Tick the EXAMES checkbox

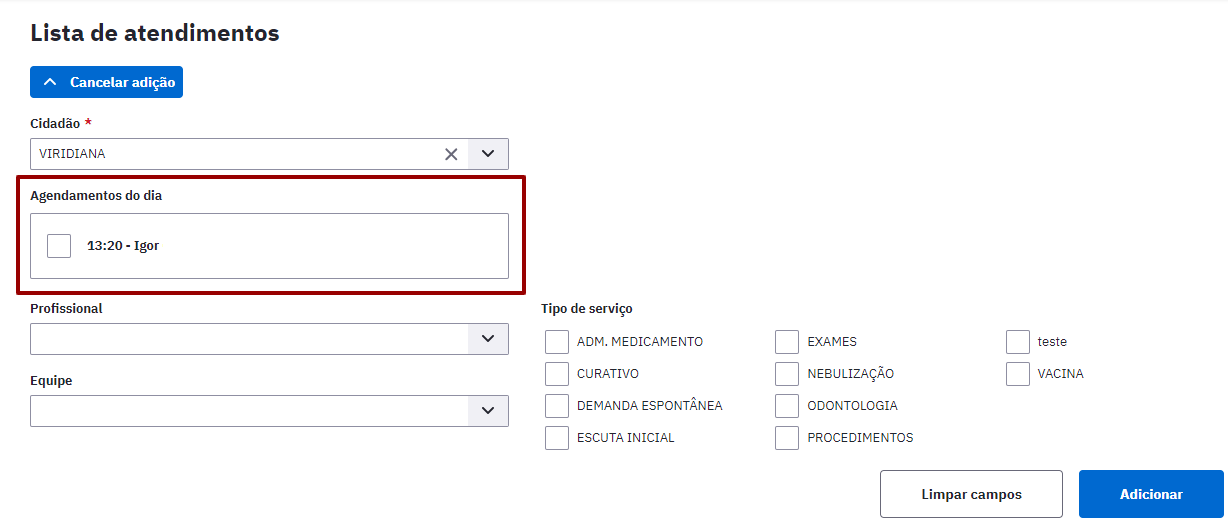pos(787,342)
